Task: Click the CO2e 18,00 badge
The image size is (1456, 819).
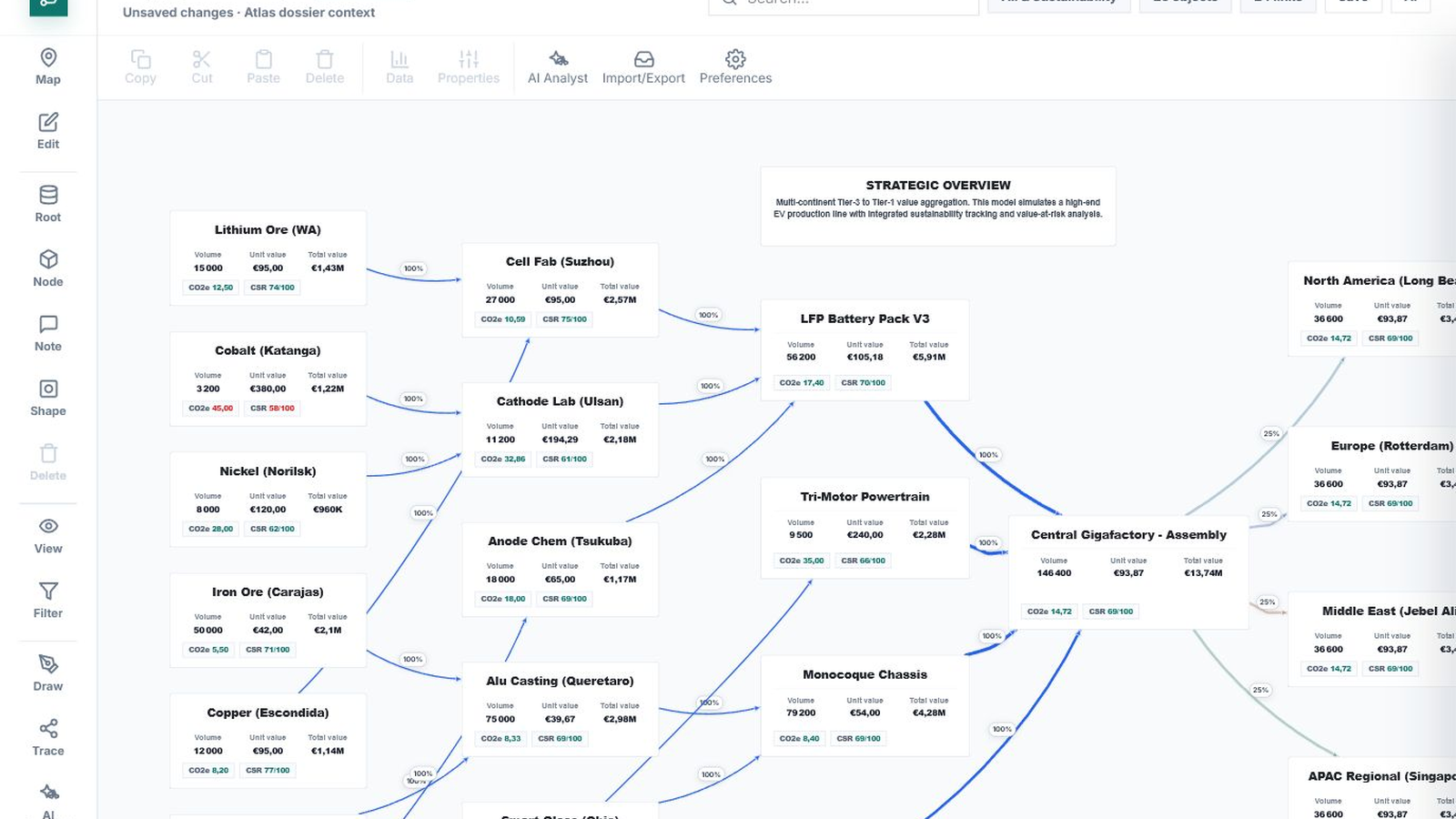Action: coord(502,599)
